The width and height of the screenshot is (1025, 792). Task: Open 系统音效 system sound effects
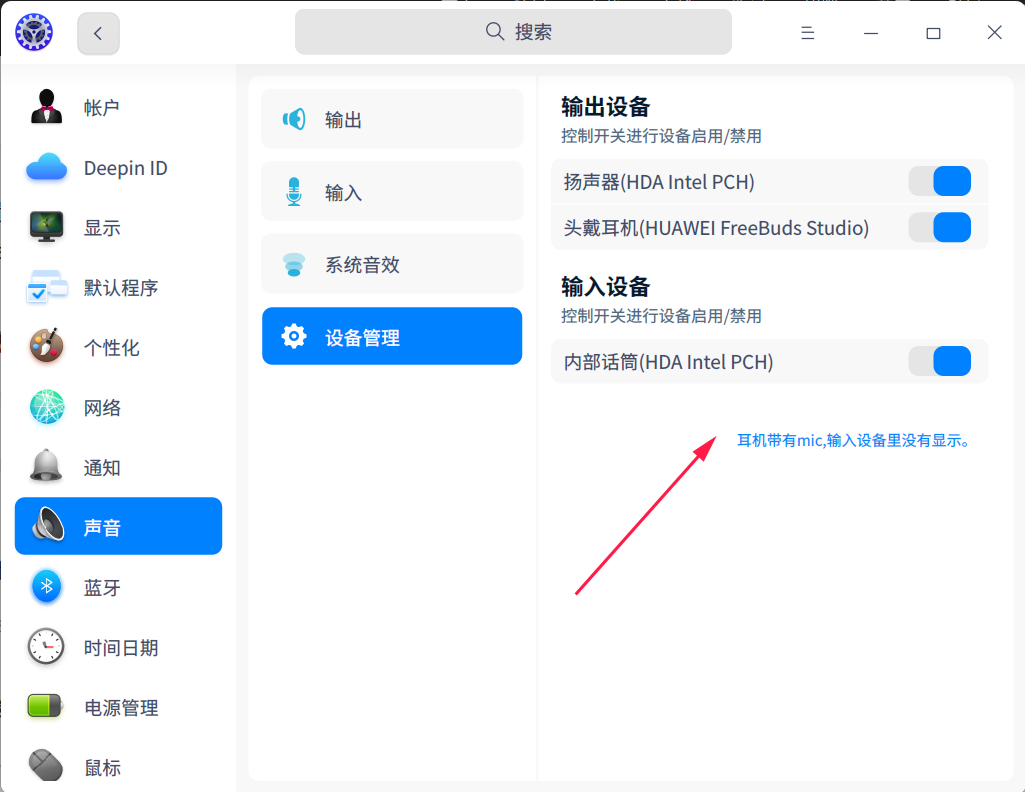293,263
